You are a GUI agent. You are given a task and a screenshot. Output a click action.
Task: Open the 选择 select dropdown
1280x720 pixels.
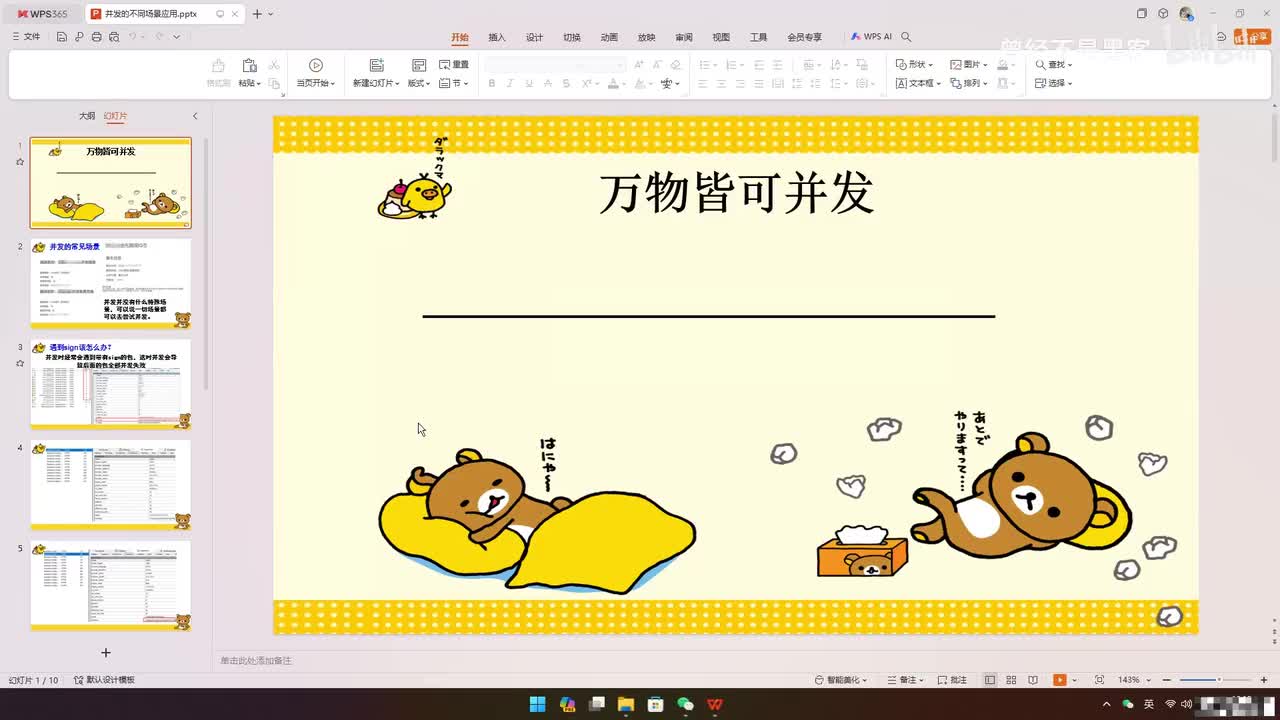coord(1054,84)
